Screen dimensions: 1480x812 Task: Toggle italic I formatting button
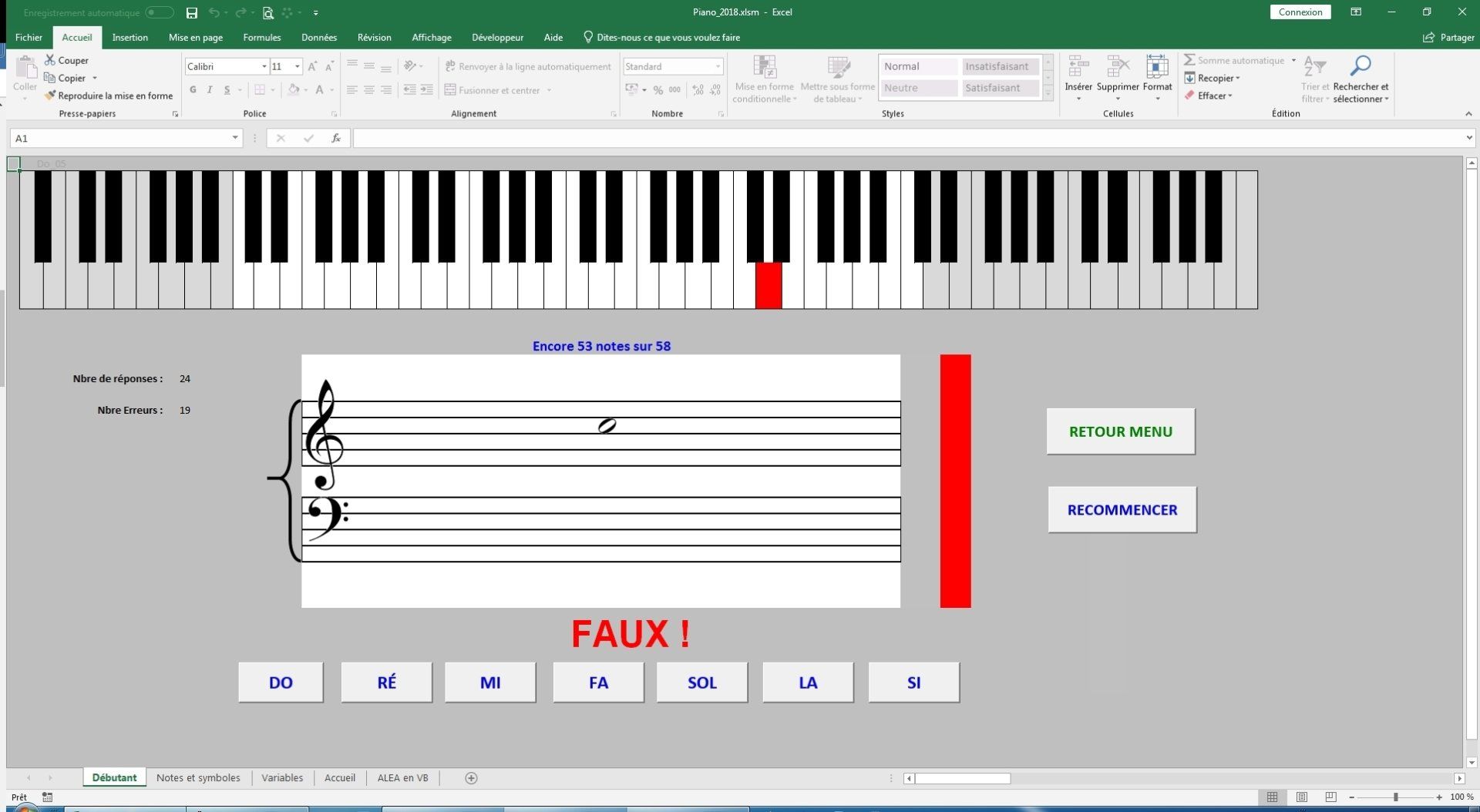tap(210, 90)
